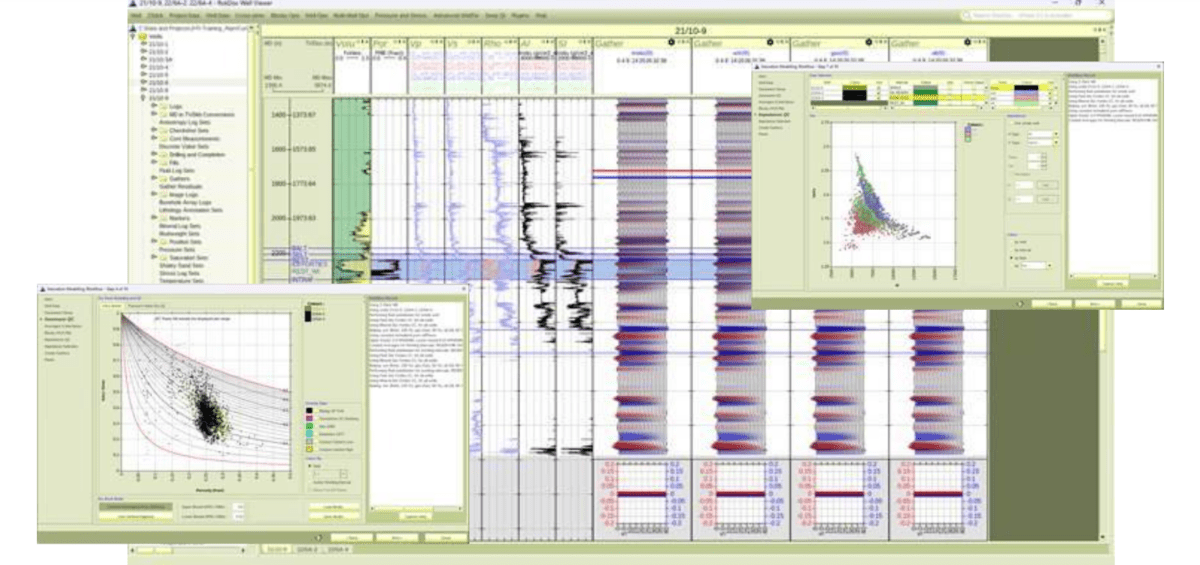Select colour by Well radio button
This screenshot has height=565, width=1200.
[1011, 242]
